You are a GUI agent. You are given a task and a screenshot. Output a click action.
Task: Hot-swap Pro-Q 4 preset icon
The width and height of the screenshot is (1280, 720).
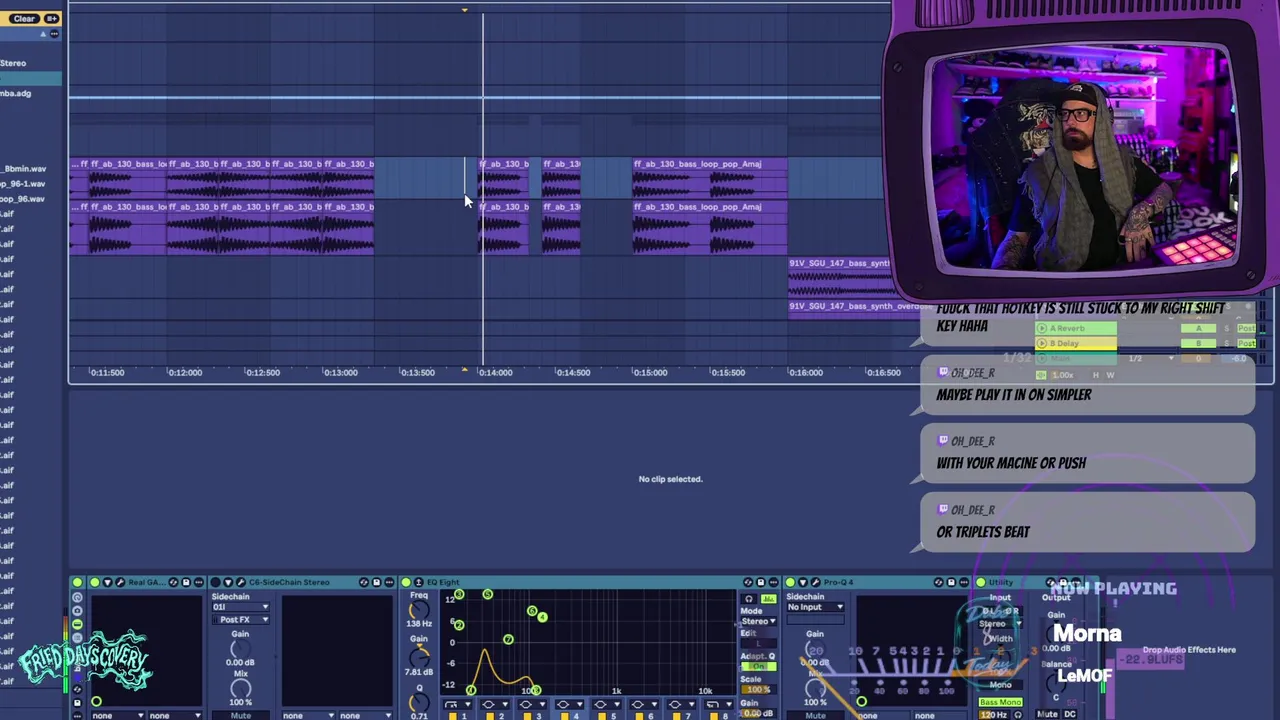click(x=939, y=582)
